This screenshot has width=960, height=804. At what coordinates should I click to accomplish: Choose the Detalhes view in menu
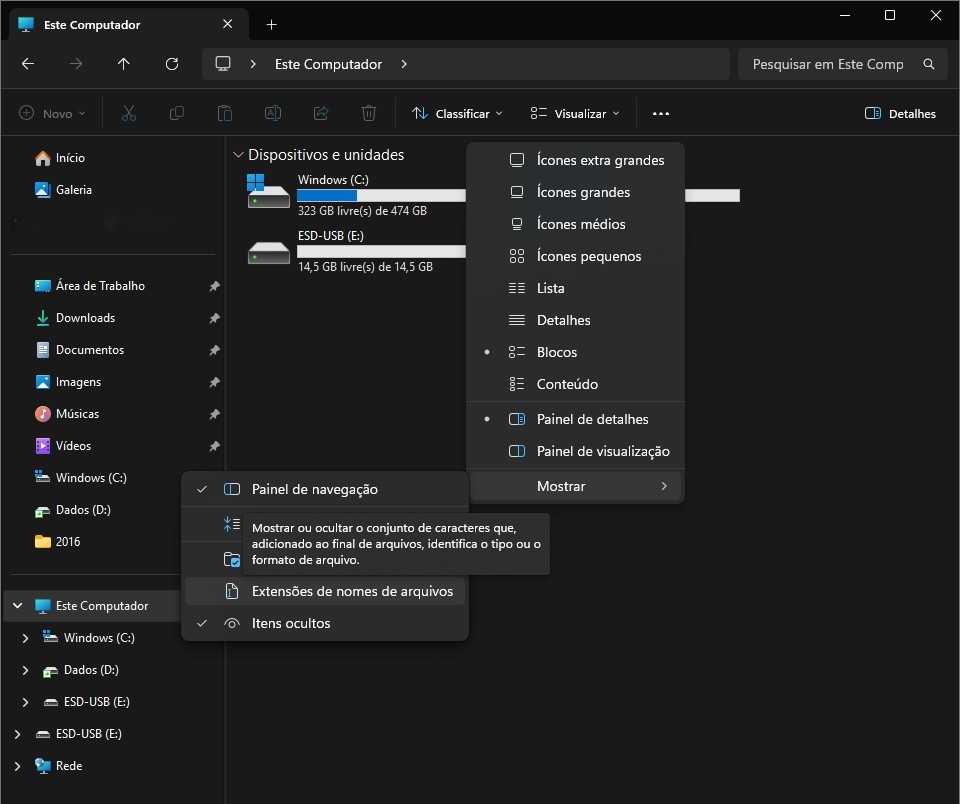pyautogui.click(x=563, y=320)
